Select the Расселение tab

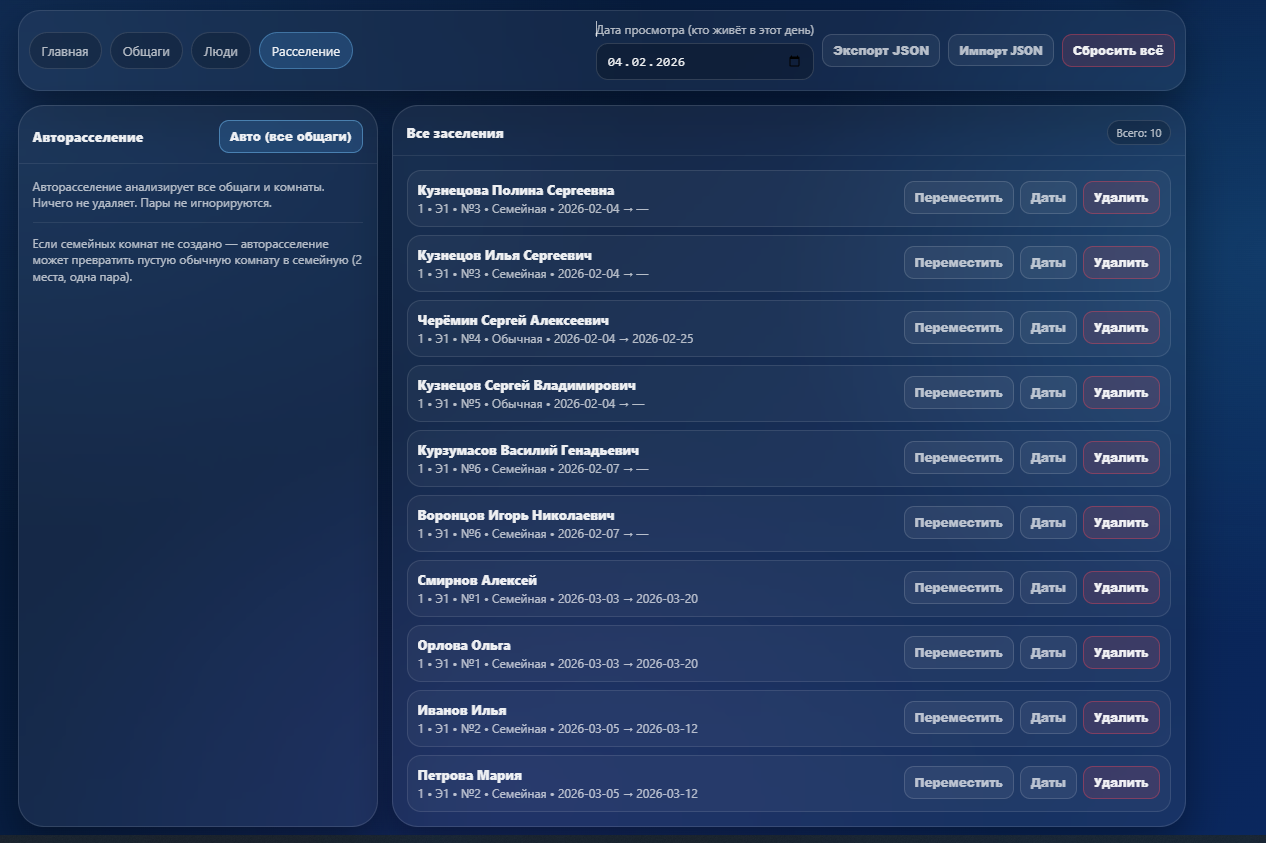pos(305,51)
